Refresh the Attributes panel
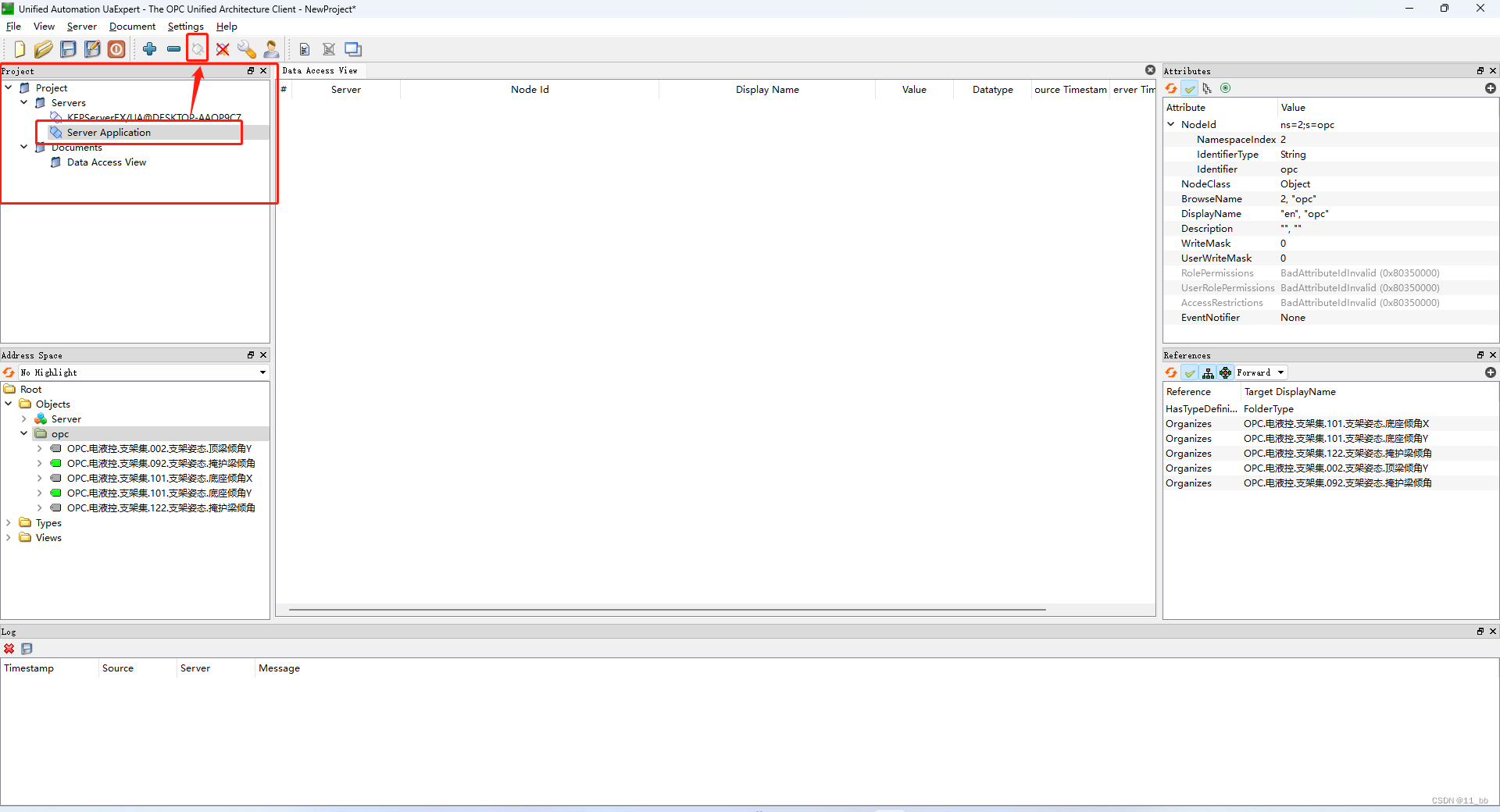 (x=1171, y=88)
